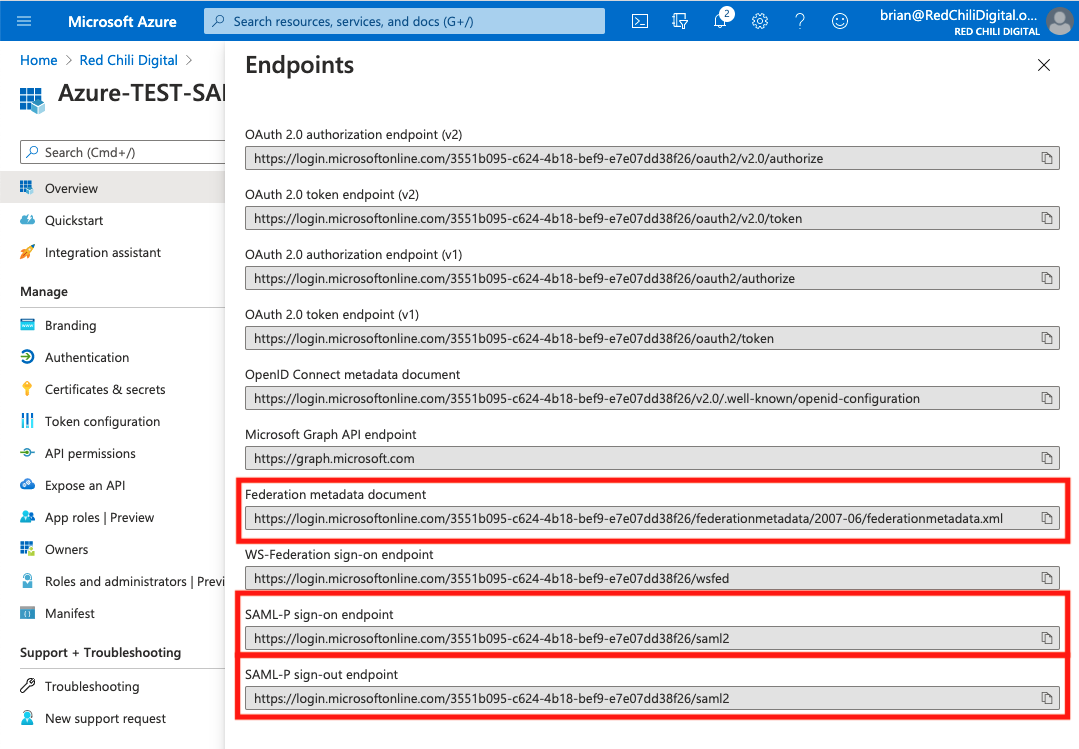Click the account avatar picture
The height and width of the screenshot is (749, 1079).
pos(1059,21)
